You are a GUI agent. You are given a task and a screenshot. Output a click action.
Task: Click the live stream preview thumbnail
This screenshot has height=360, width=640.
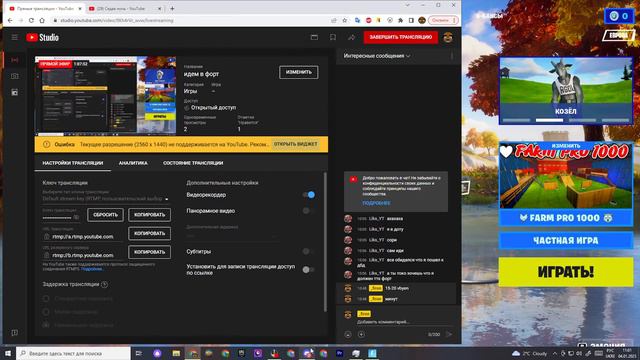click(105, 96)
